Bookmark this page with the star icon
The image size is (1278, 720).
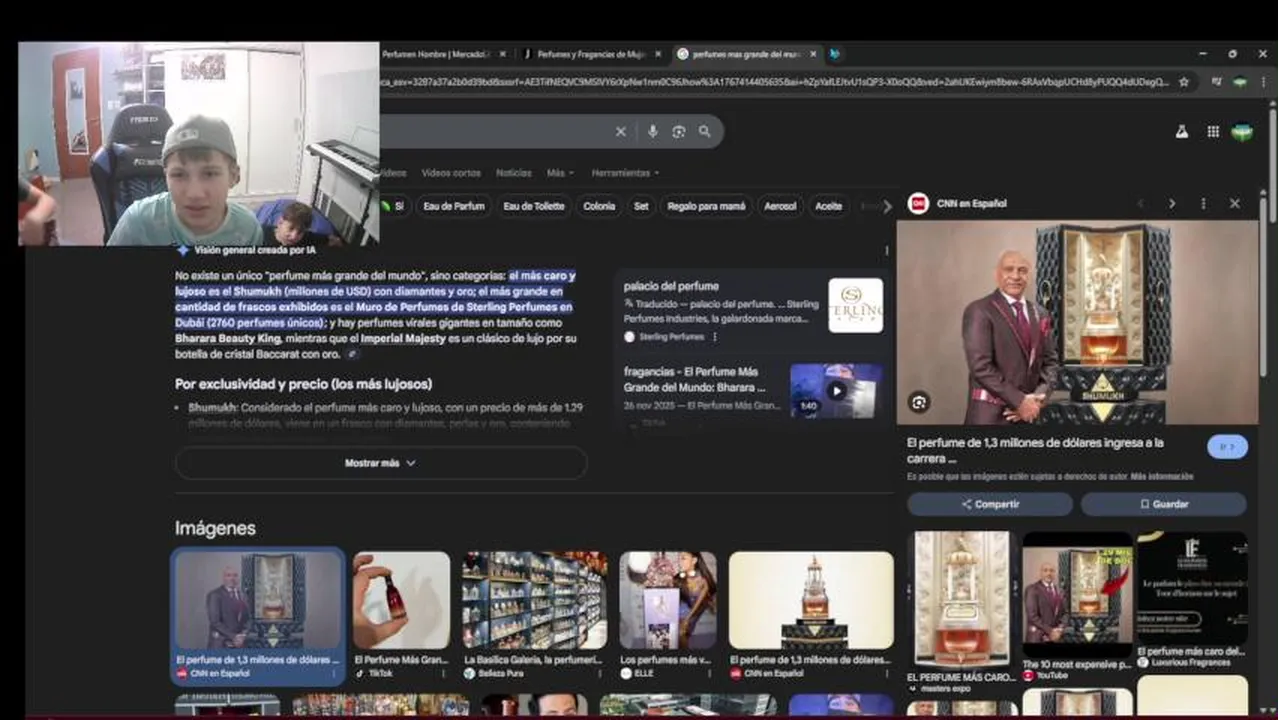tap(1184, 82)
